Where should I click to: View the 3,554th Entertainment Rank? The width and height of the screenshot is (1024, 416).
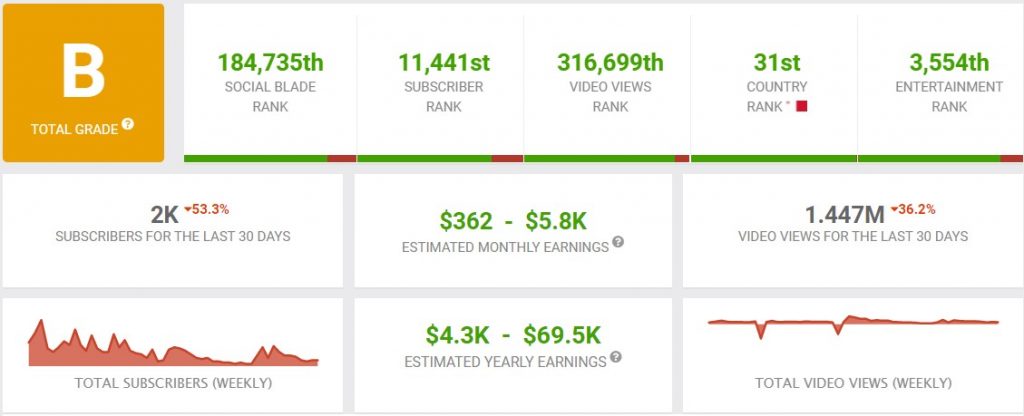pos(949,63)
